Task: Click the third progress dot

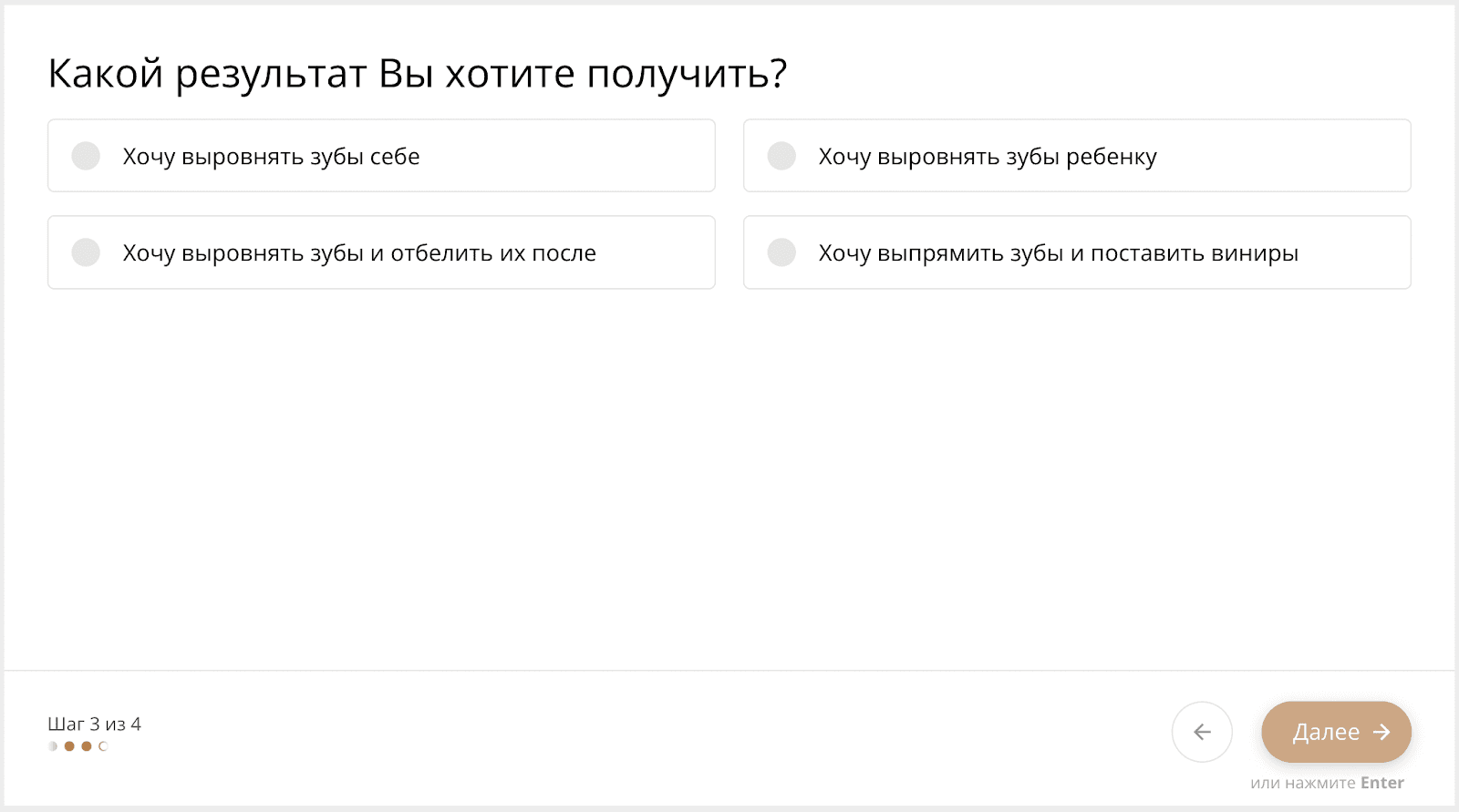Action: point(87,746)
